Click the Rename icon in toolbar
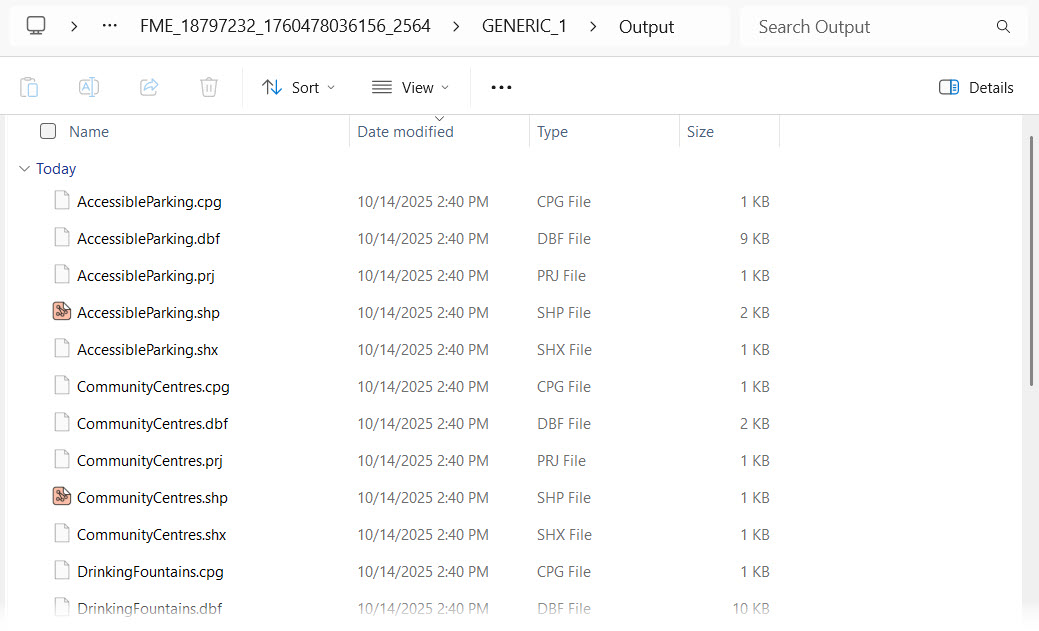This screenshot has width=1039, height=631. point(89,87)
